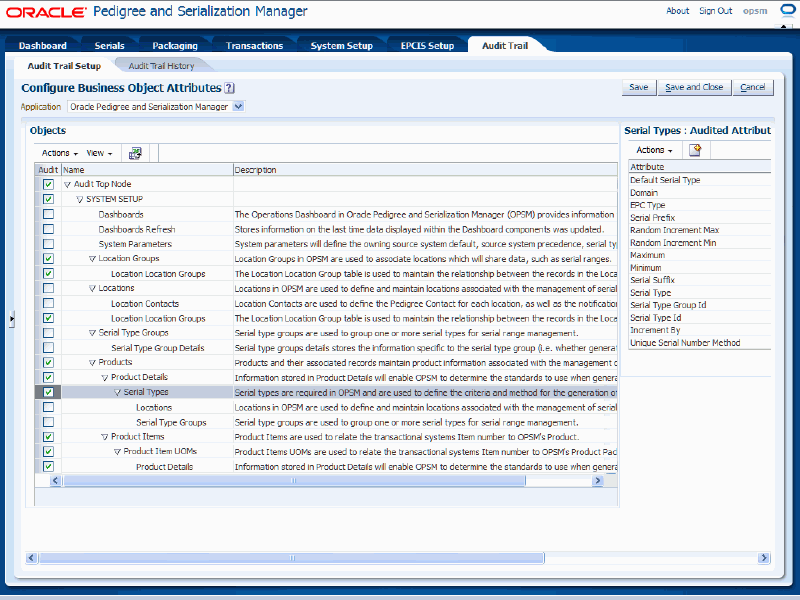This screenshot has height=600, width=800.
Task: Switch to the Serials tab
Action: point(109,45)
